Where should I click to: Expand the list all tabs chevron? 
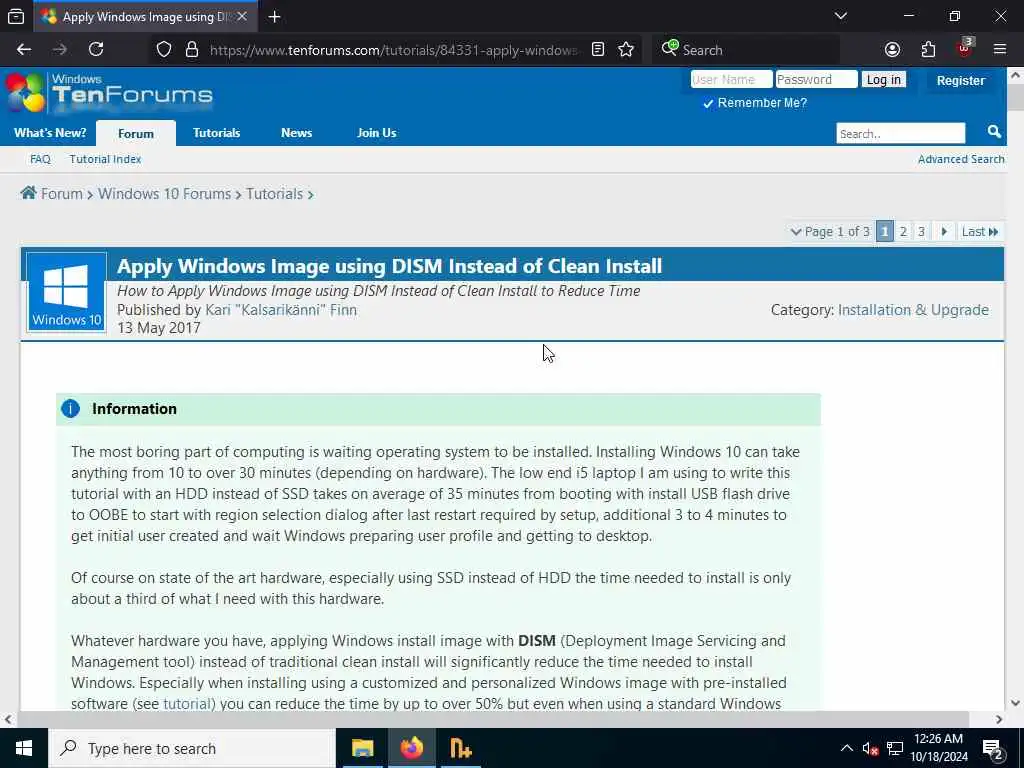841,16
